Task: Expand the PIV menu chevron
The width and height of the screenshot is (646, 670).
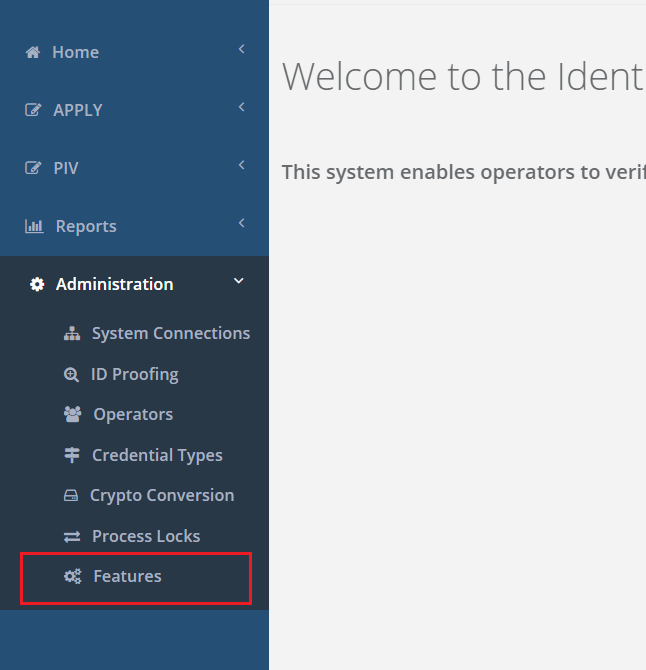Action: pyautogui.click(x=242, y=165)
